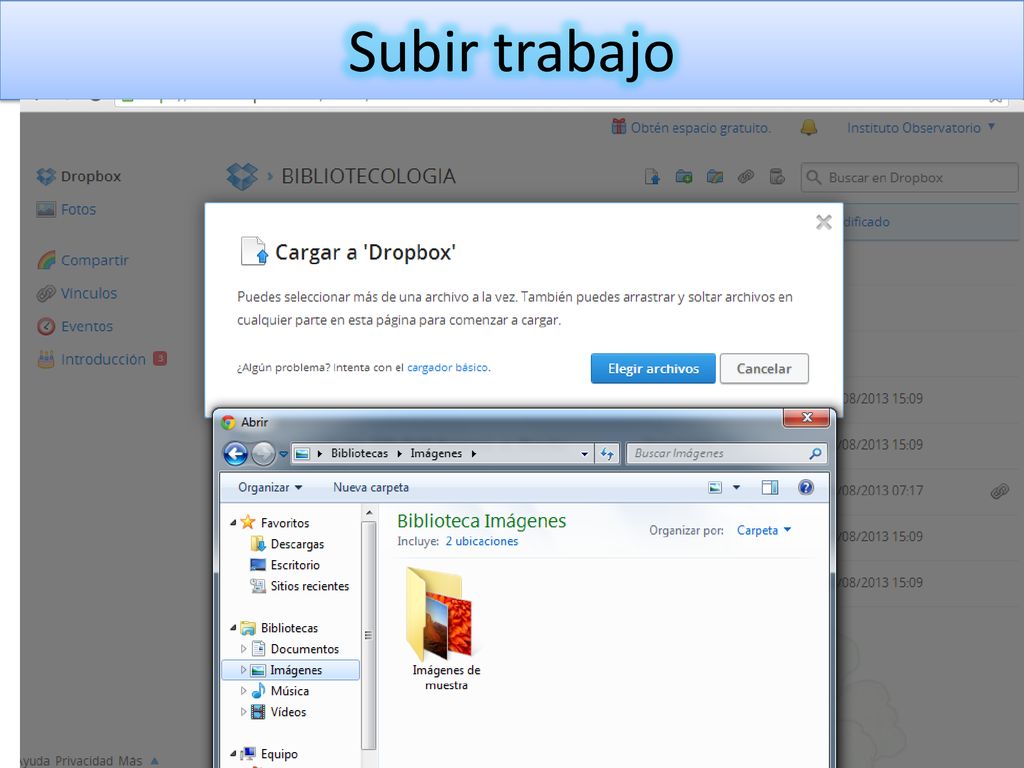Expand the Vídeos tree node

tap(243, 712)
